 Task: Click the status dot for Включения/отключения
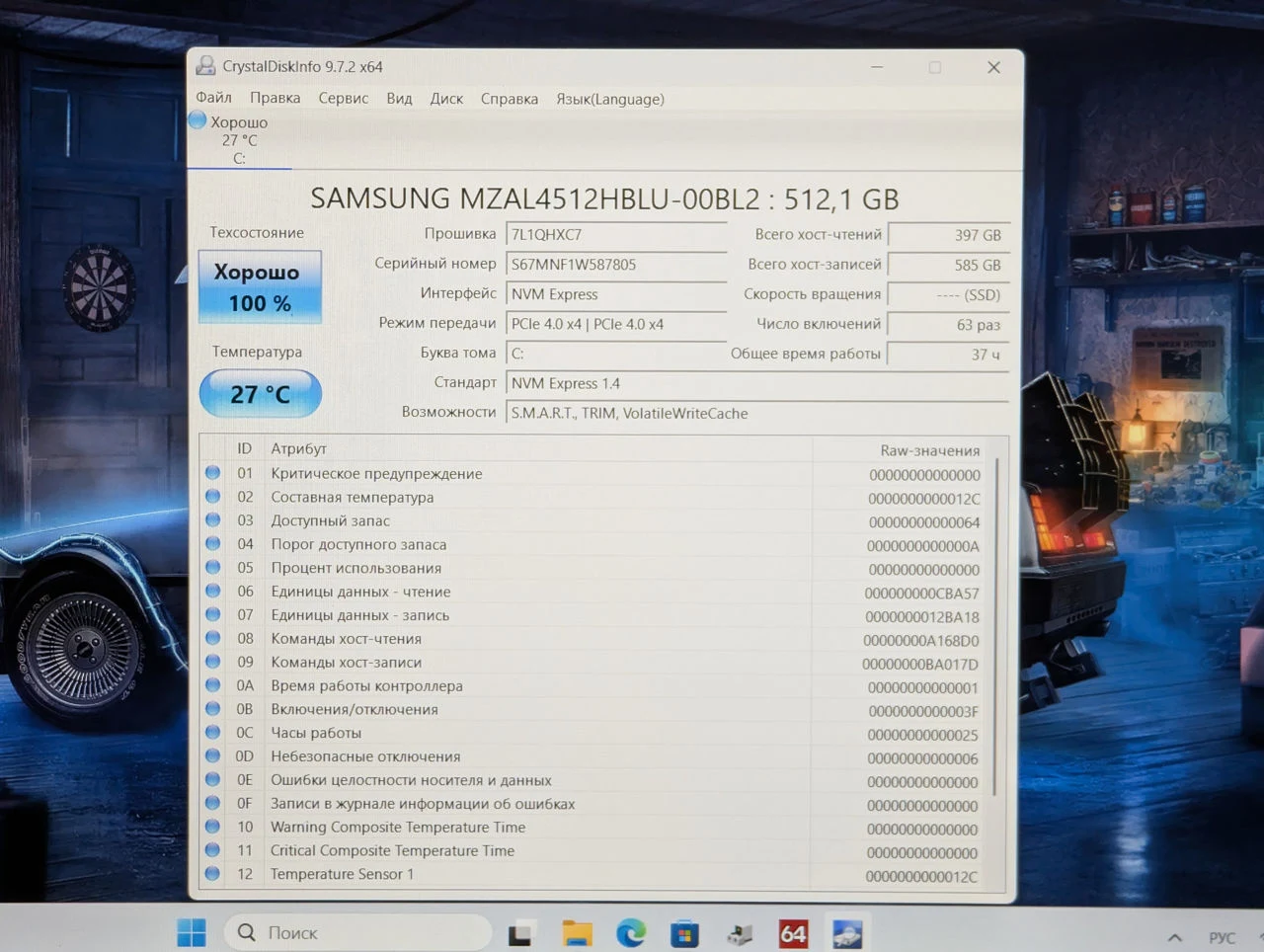(x=212, y=708)
